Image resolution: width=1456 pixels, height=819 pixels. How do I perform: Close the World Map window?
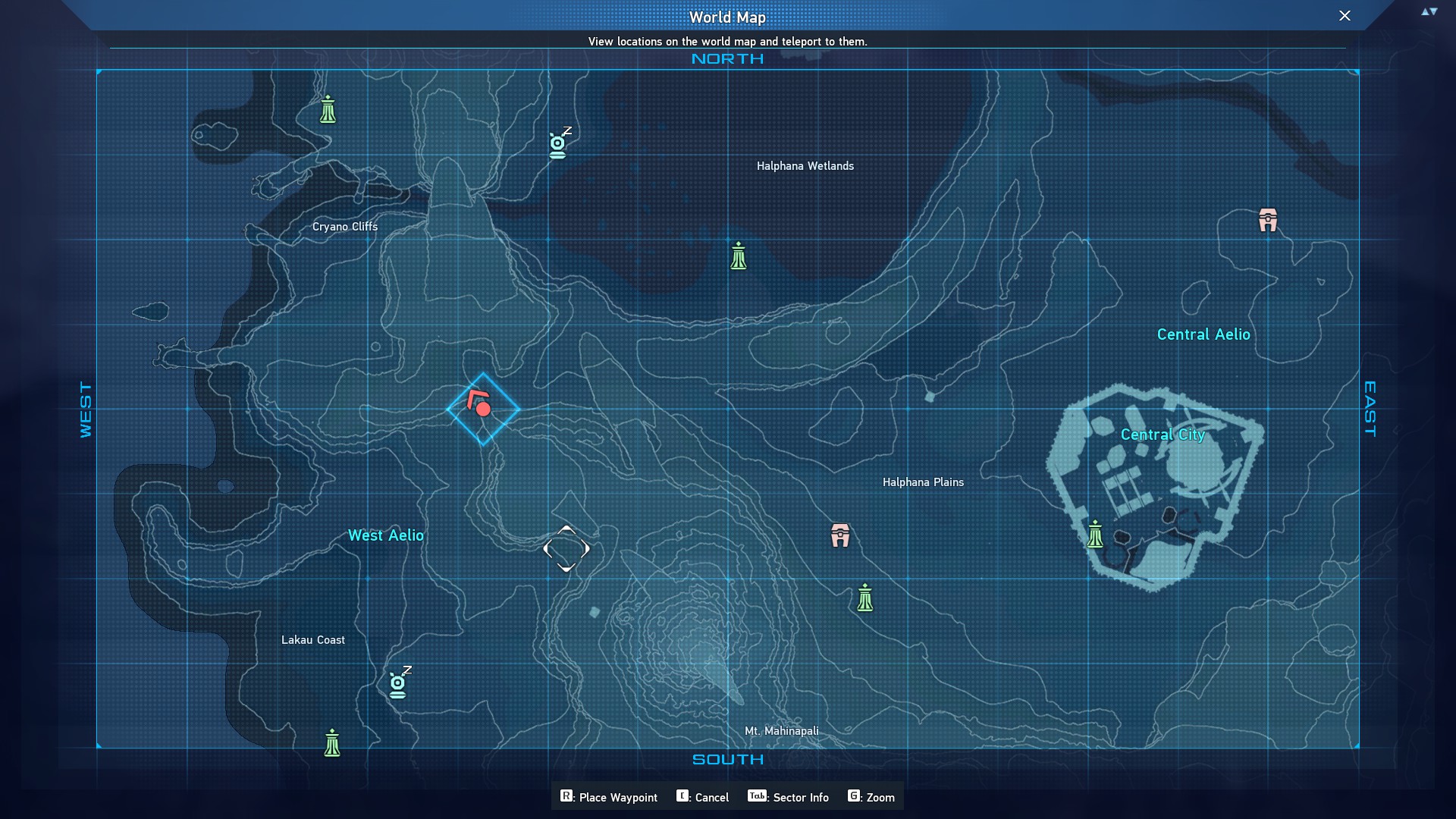1345,16
